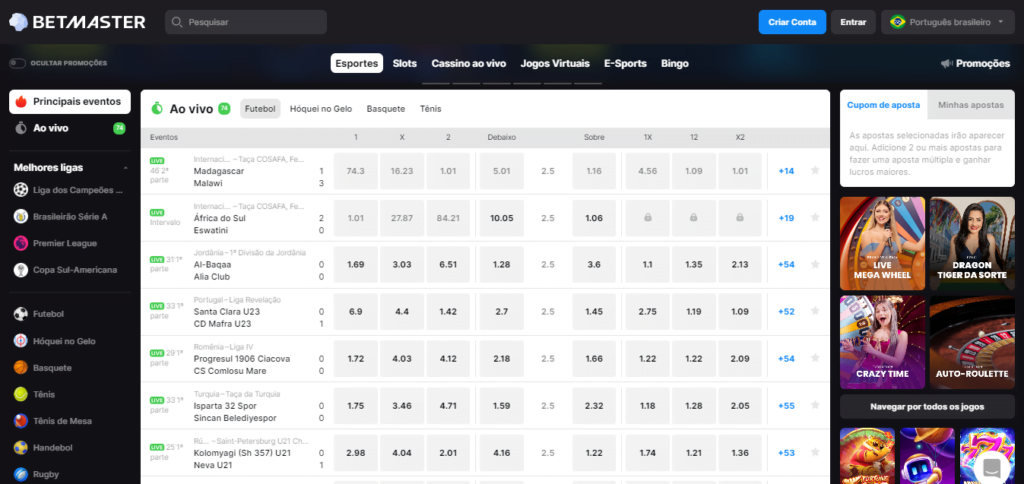This screenshot has height=484, width=1024.
Task: Filter live events by Basquete
Action: pos(386,109)
